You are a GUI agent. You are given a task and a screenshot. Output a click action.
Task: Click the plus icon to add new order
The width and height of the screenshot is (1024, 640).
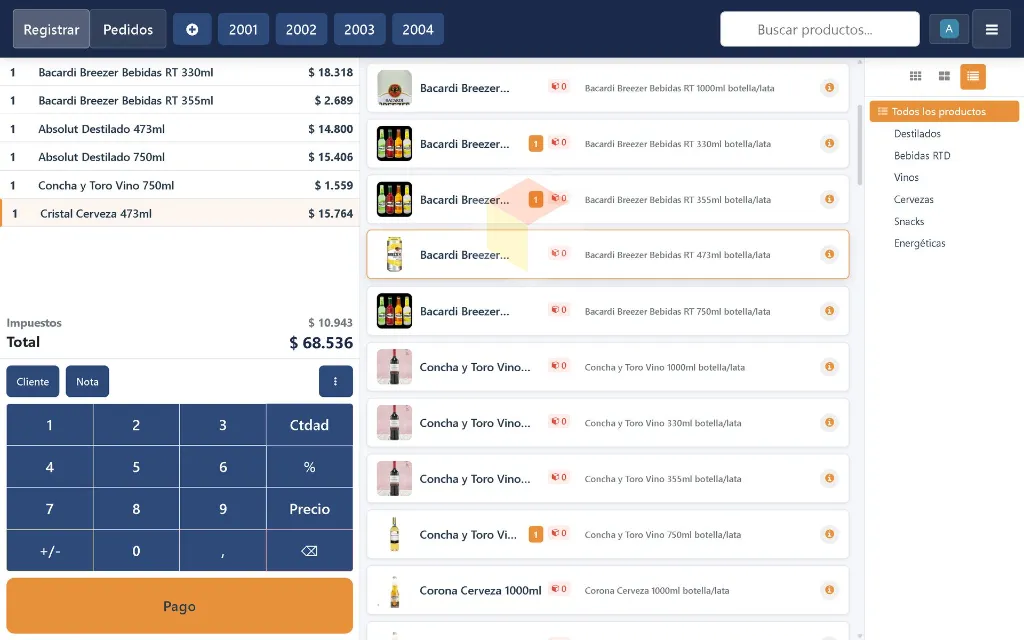coord(192,29)
